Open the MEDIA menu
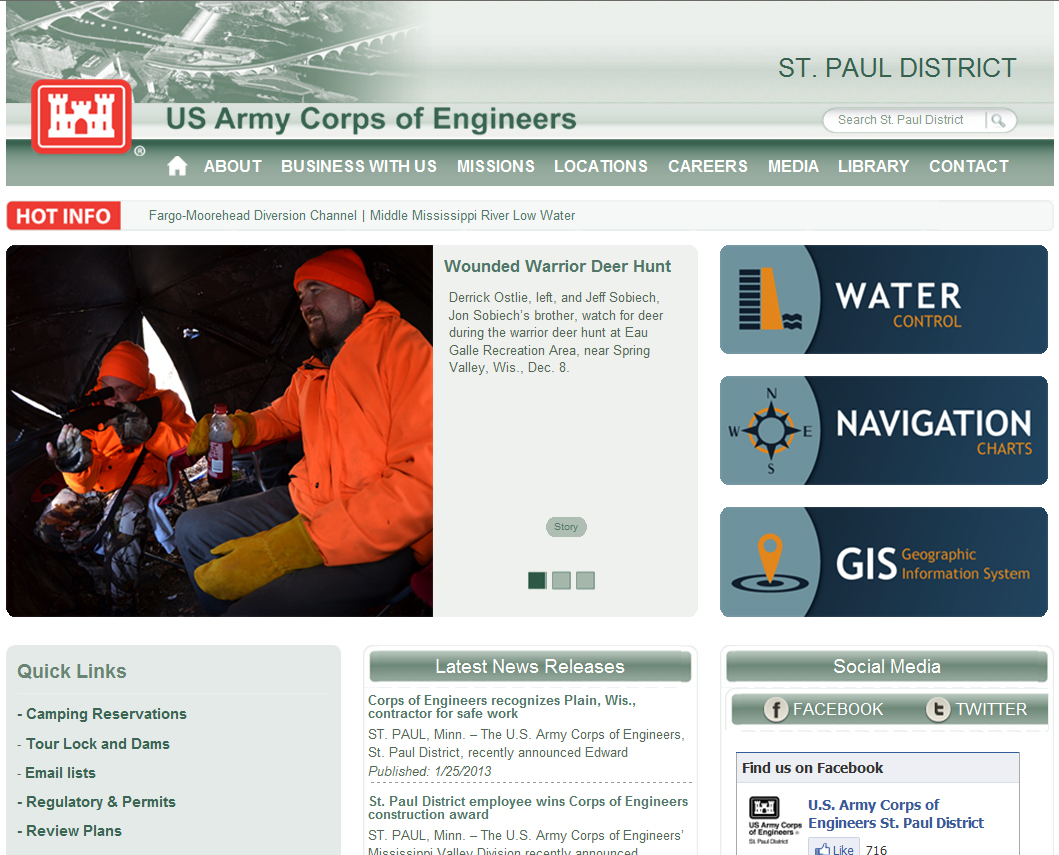The image size is (1059, 855). tap(793, 166)
